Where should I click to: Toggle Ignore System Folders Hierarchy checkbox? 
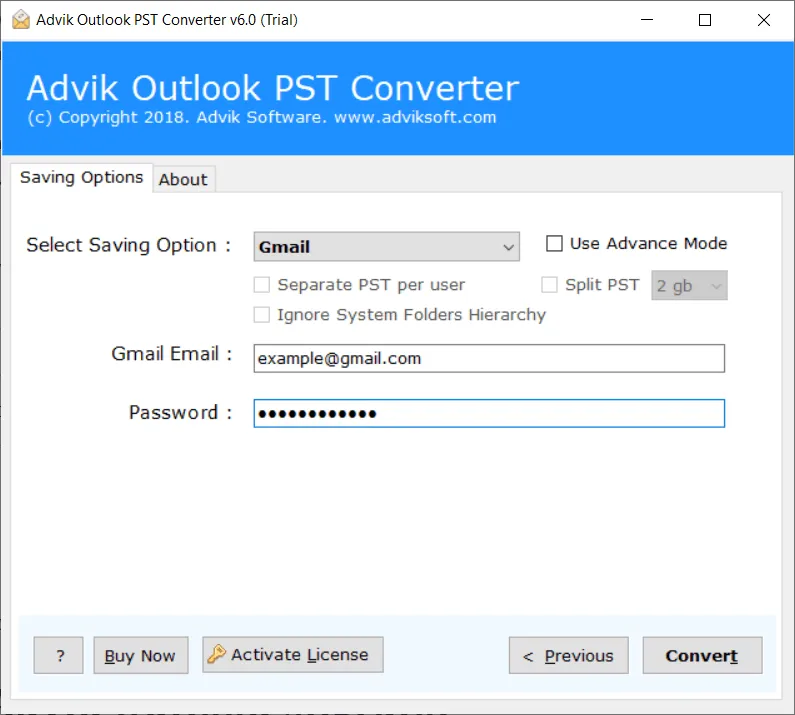[262, 315]
